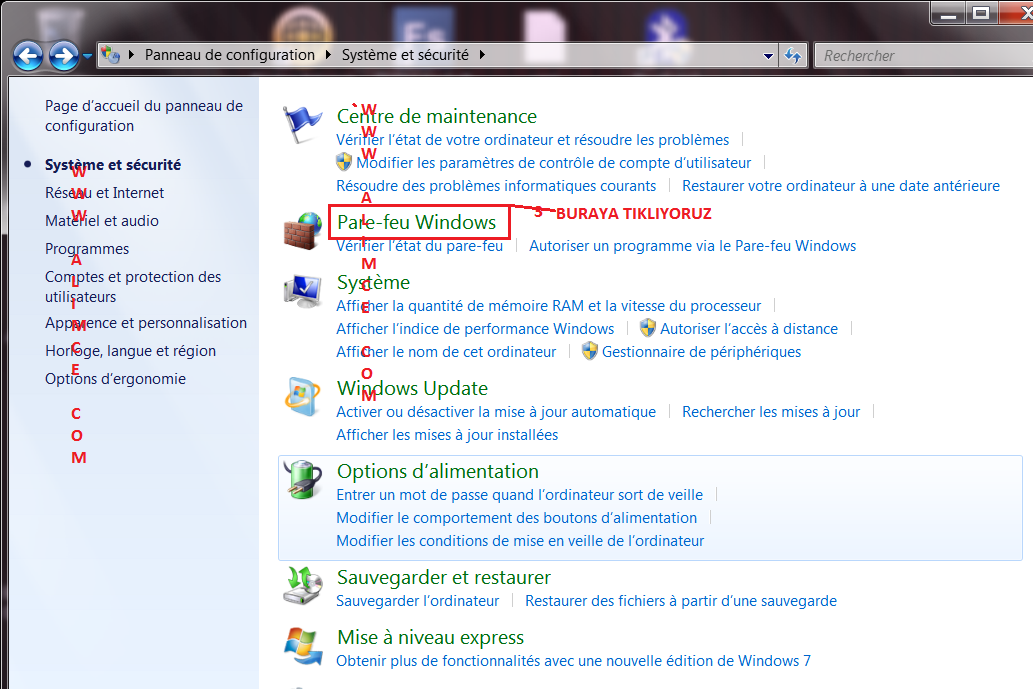Expand arrow after Panneau de configuration breadcrumb
The height and width of the screenshot is (689, 1033).
pos(328,55)
